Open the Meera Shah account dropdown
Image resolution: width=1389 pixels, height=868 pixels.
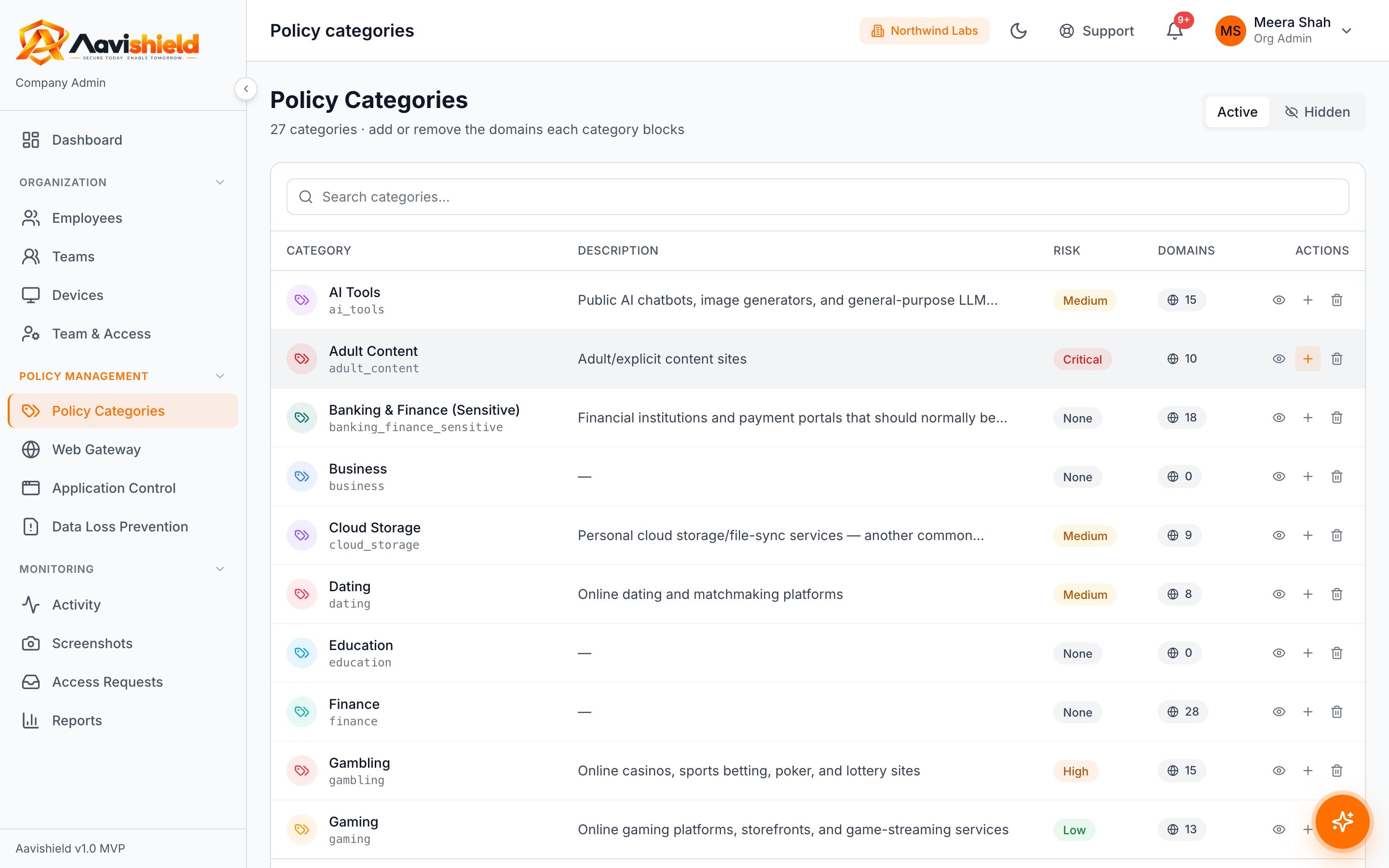pyautogui.click(x=1284, y=30)
